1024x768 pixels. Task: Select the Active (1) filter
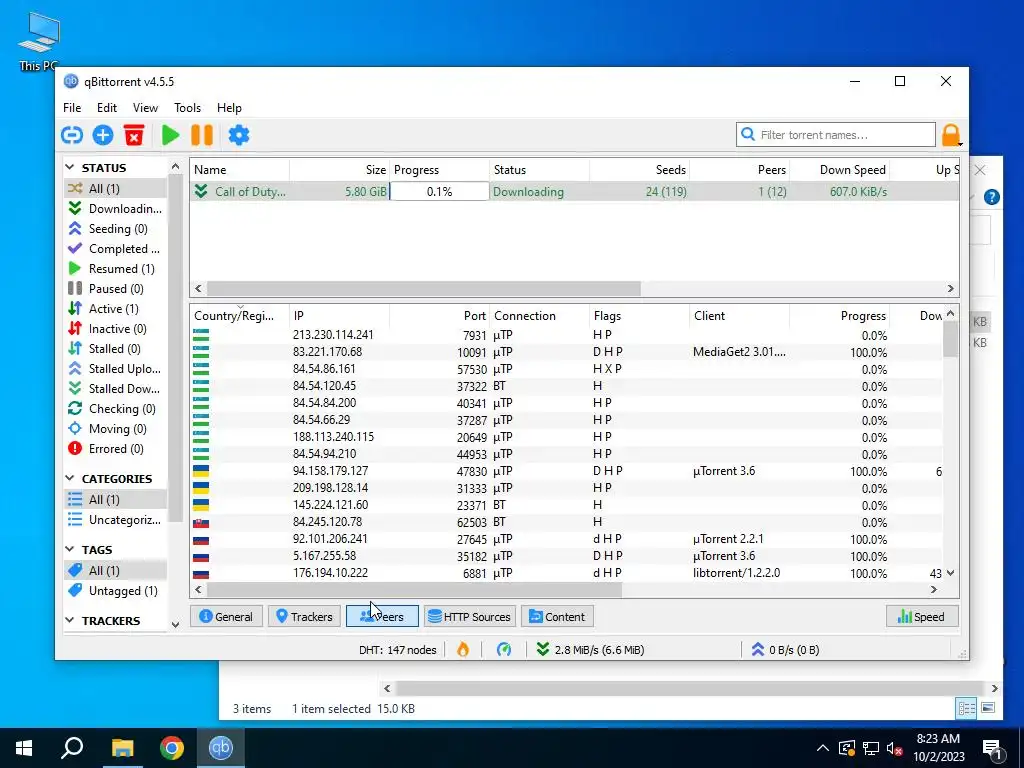115,308
